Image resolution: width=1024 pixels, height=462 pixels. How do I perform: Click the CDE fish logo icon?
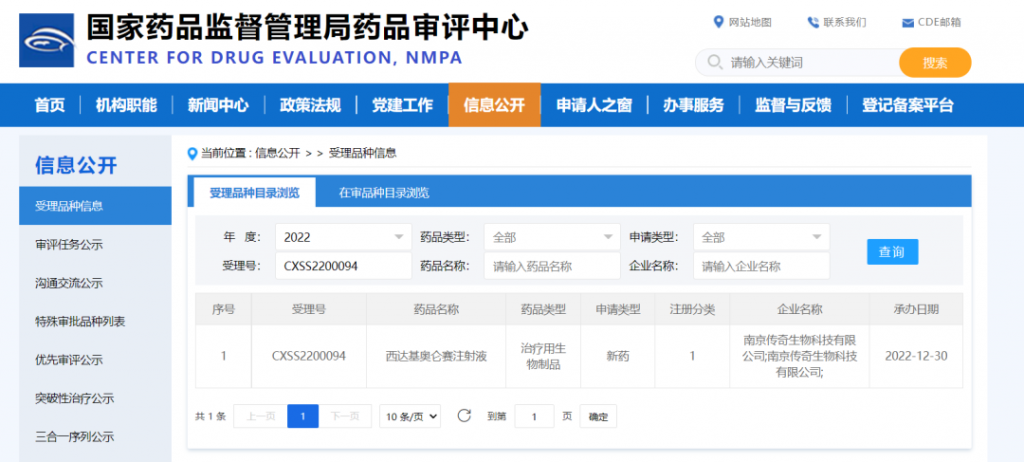point(47,41)
